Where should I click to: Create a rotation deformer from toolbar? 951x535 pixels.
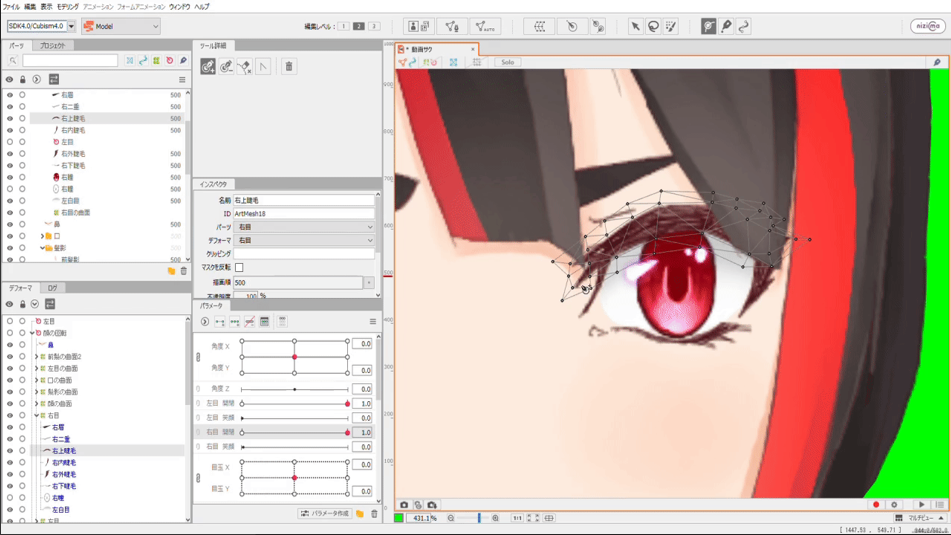[x=572, y=26]
